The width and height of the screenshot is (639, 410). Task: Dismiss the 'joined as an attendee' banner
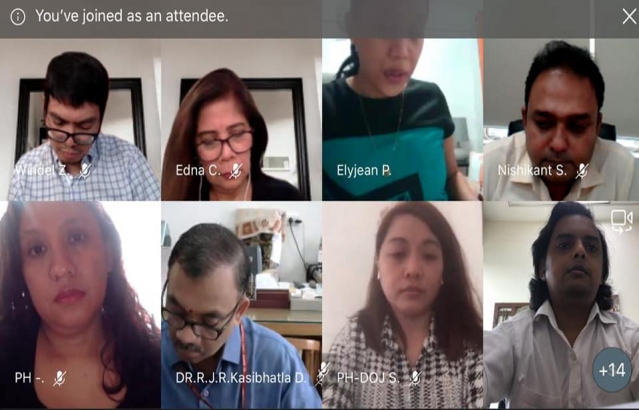click(x=629, y=17)
